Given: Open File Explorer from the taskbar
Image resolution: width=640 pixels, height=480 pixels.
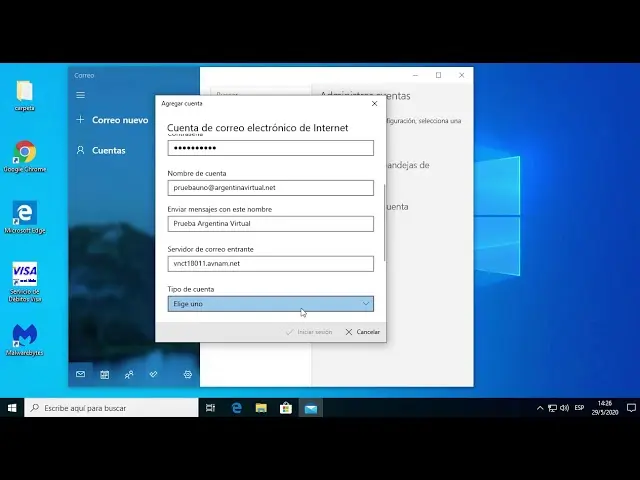Looking at the screenshot, I should (x=261, y=408).
